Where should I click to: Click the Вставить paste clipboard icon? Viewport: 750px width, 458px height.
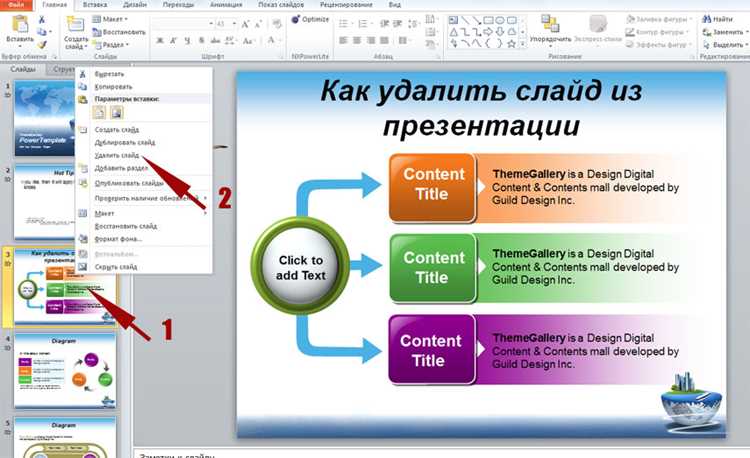[20, 25]
